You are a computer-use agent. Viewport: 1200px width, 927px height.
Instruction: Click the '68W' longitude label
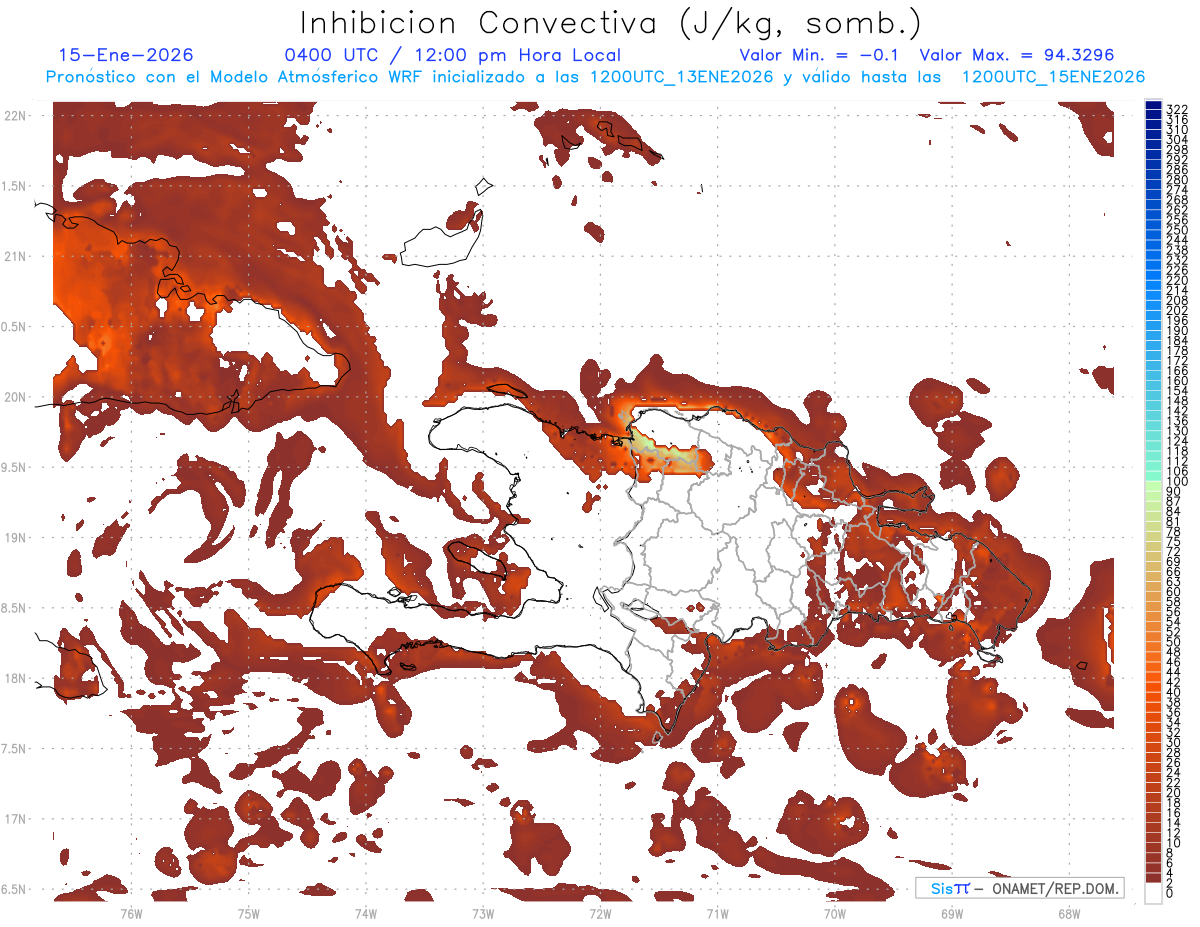click(x=1068, y=914)
